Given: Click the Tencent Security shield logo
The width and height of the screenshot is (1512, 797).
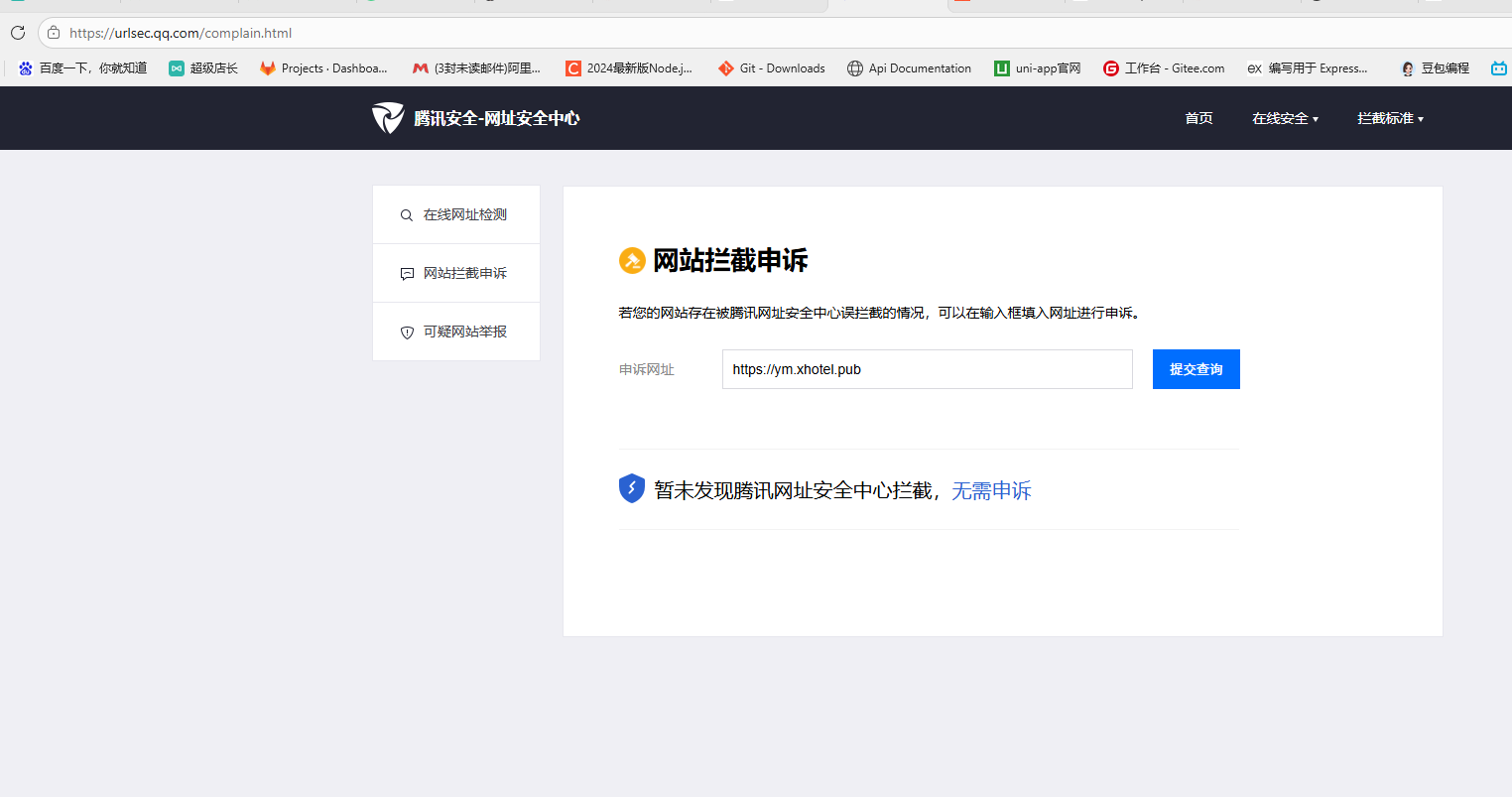Looking at the screenshot, I should [x=388, y=118].
